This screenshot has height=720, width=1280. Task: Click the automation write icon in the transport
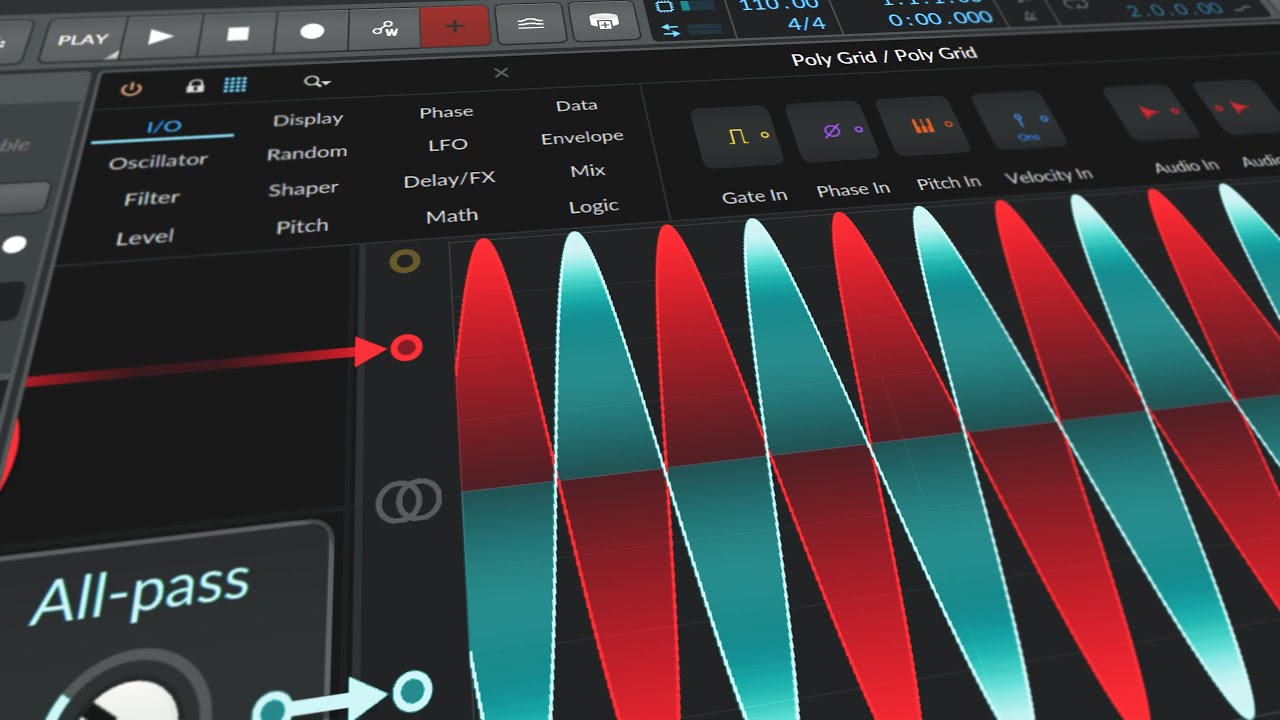(384, 28)
